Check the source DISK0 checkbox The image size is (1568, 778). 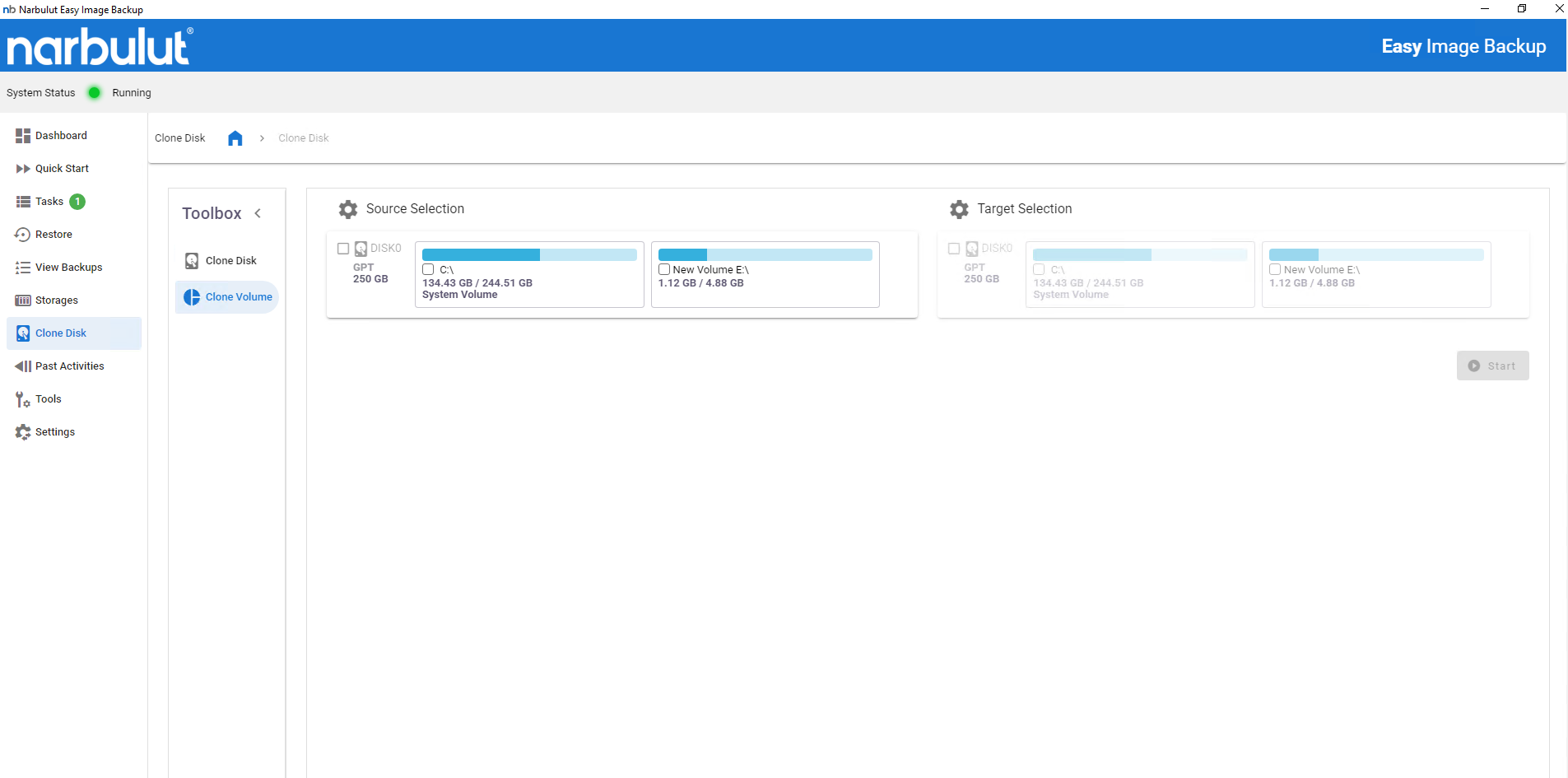point(343,249)
